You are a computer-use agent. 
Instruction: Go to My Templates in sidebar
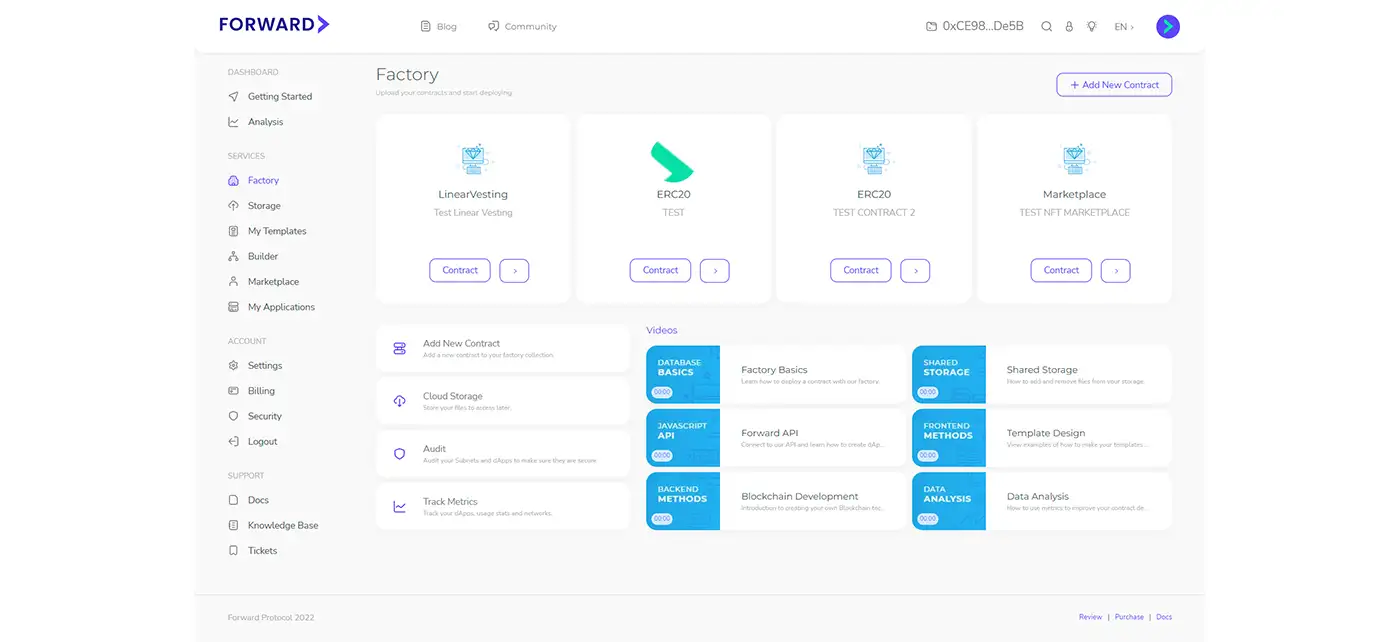277,231
